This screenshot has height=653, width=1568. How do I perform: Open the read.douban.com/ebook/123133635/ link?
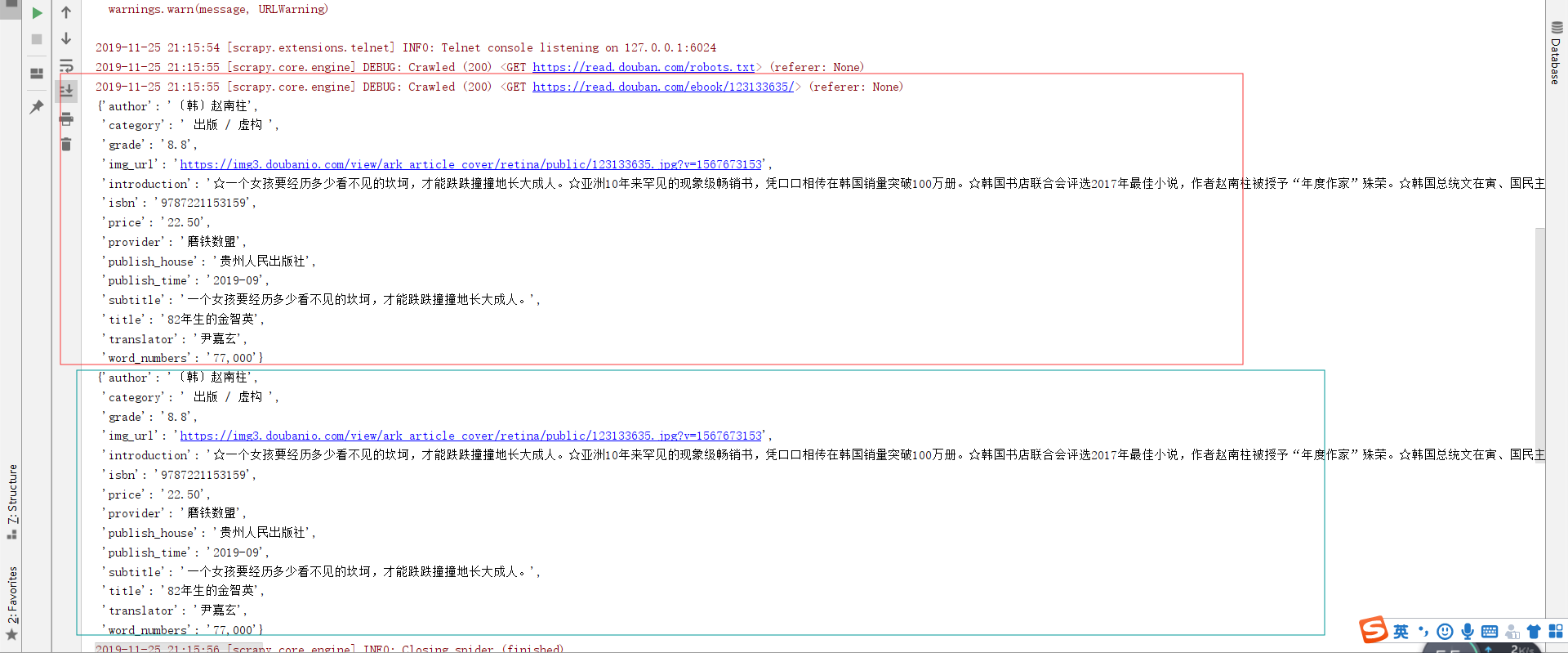pyautogui.click(x=663, y=87)
